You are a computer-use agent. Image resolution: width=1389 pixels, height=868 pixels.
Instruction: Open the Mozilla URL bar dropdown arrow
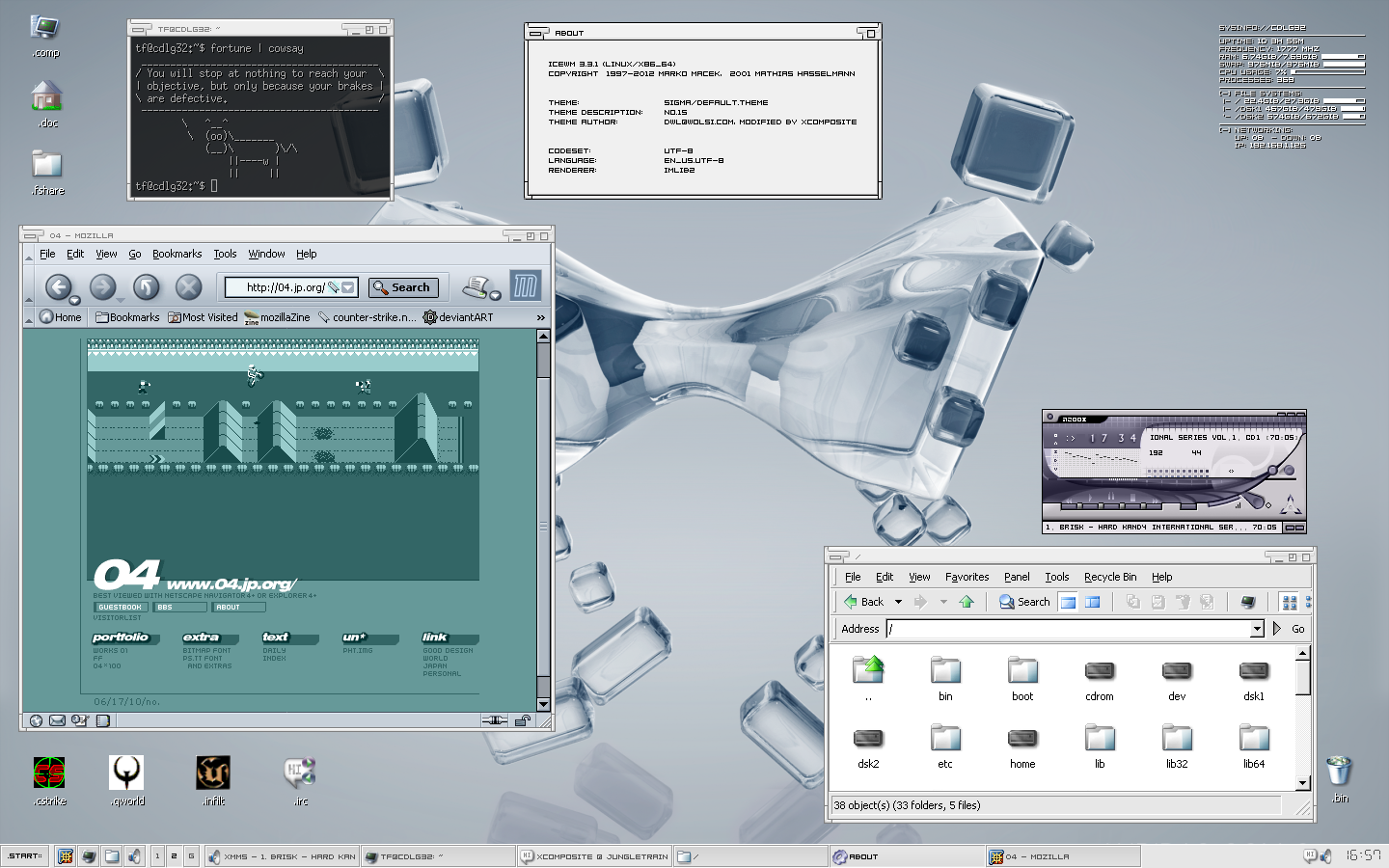[349, 287]
